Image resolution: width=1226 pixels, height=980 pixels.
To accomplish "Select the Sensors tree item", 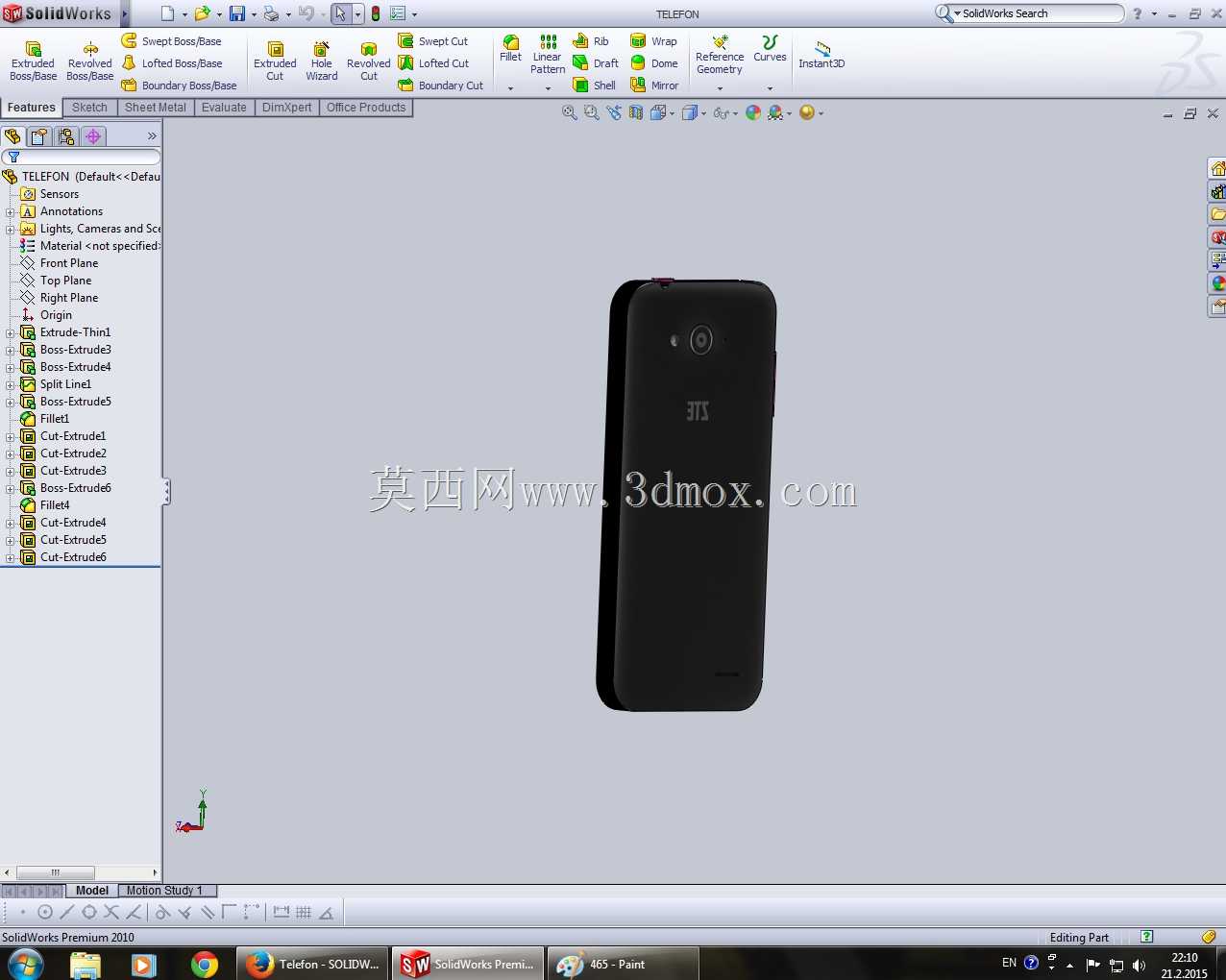I will [60, 194].
